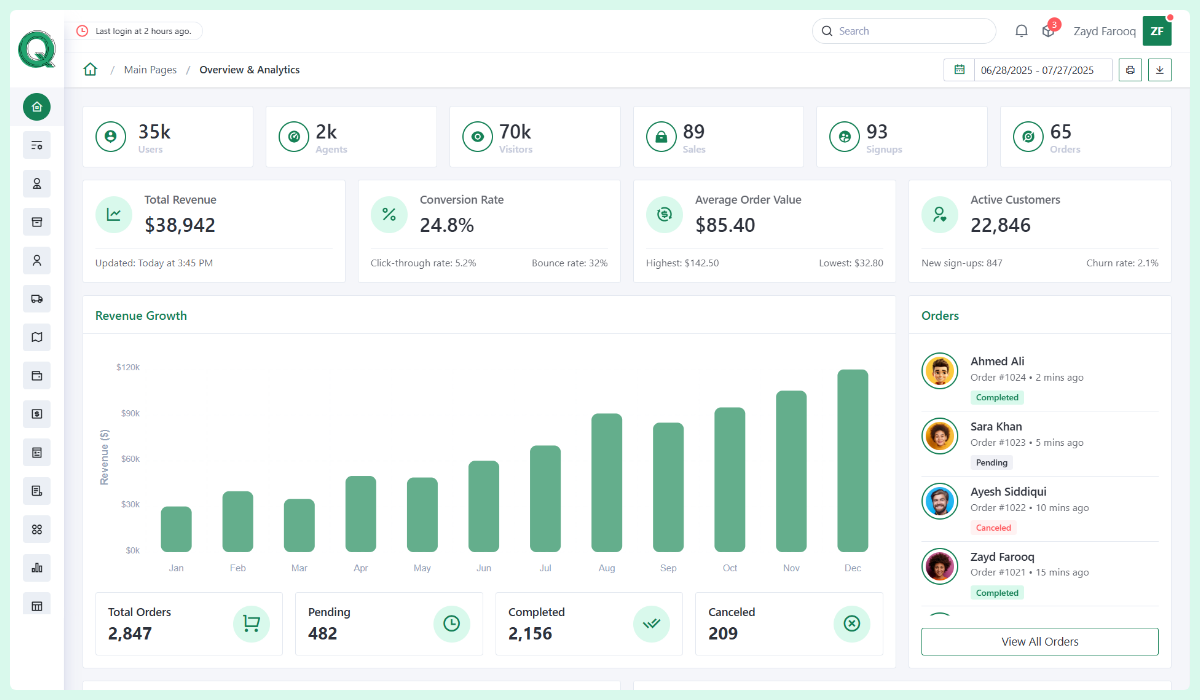Select the flag icon in the sidebar
Viewport: 1200px width, 700px height.
click(x=36, y=337)
